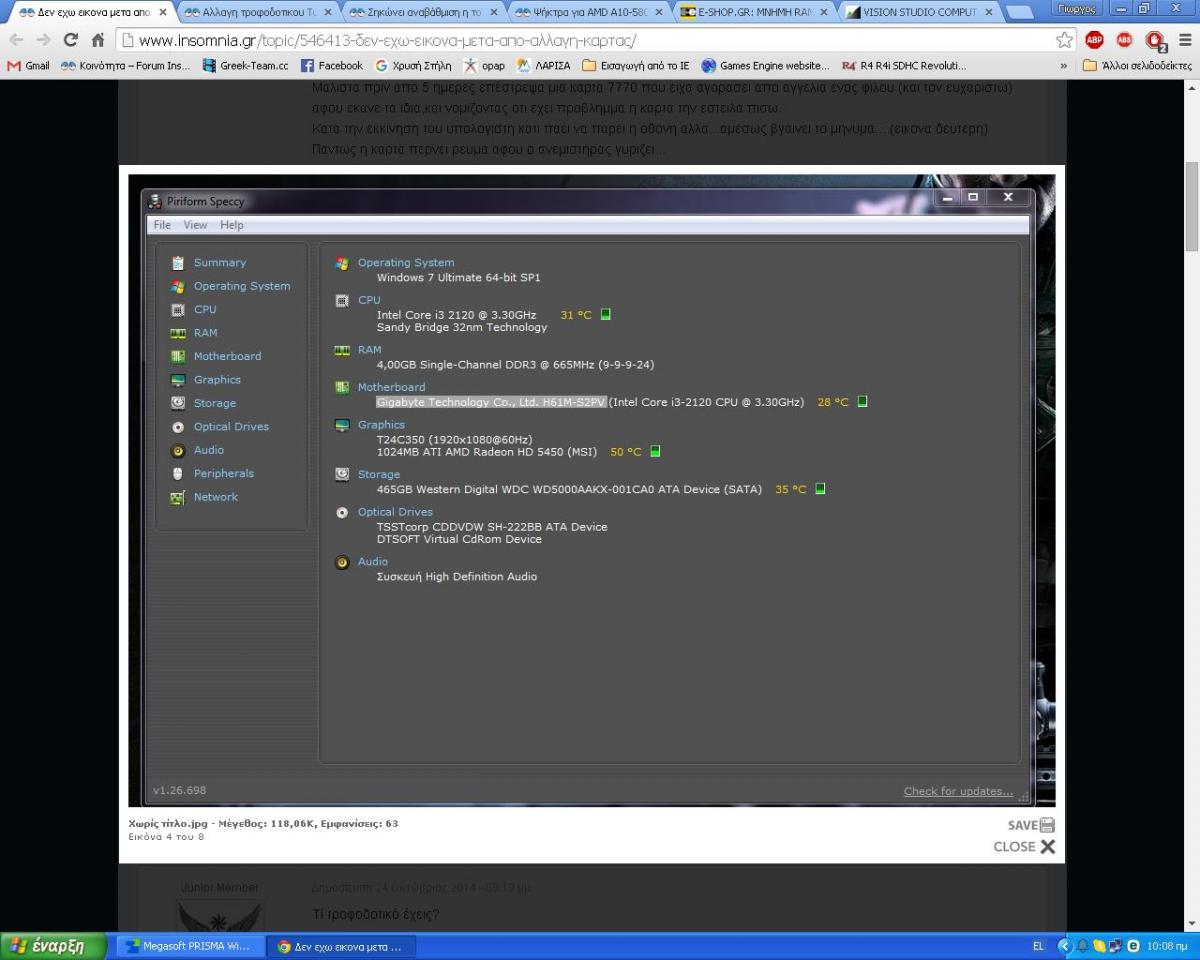Open the Άλλοι σελιδοδείκτες bookmarks folder
This screenshot has height=960, width=1200.
pyautogui.click(x=1137, y=65)
